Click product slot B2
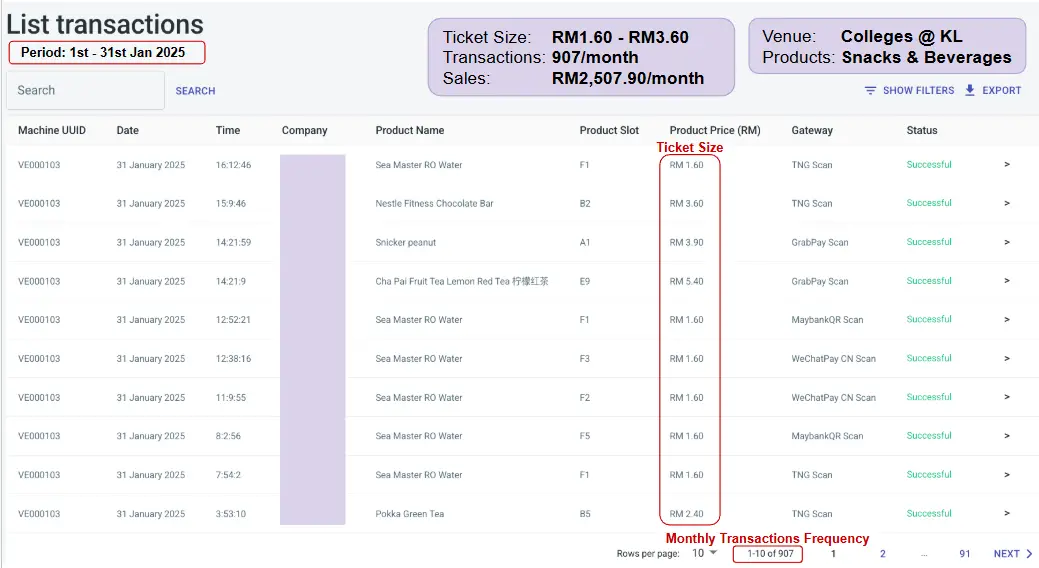 (585, 203)
